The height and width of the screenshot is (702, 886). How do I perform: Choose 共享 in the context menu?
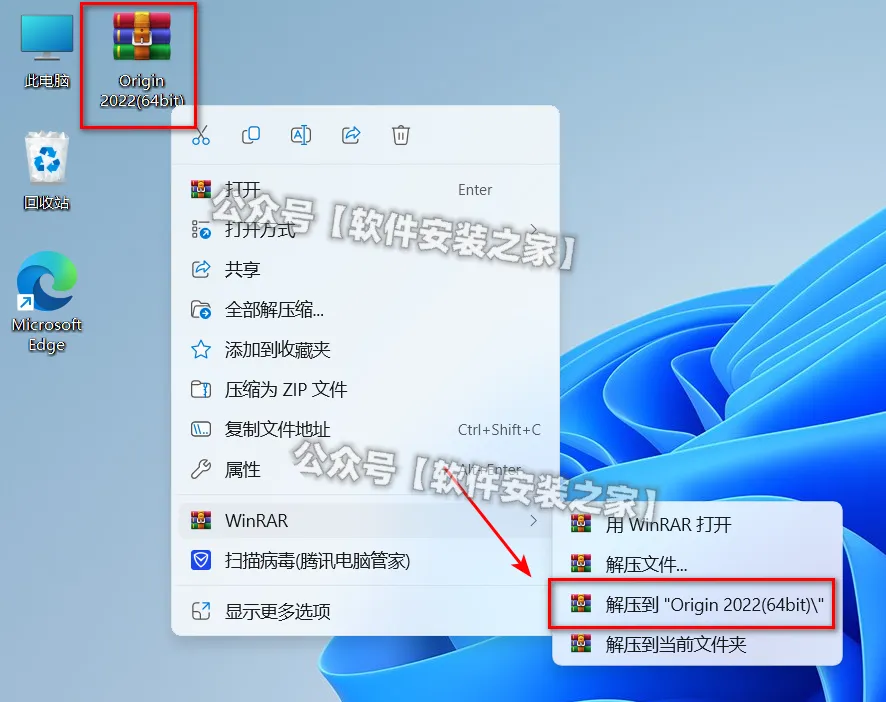(x=366, y=270)
